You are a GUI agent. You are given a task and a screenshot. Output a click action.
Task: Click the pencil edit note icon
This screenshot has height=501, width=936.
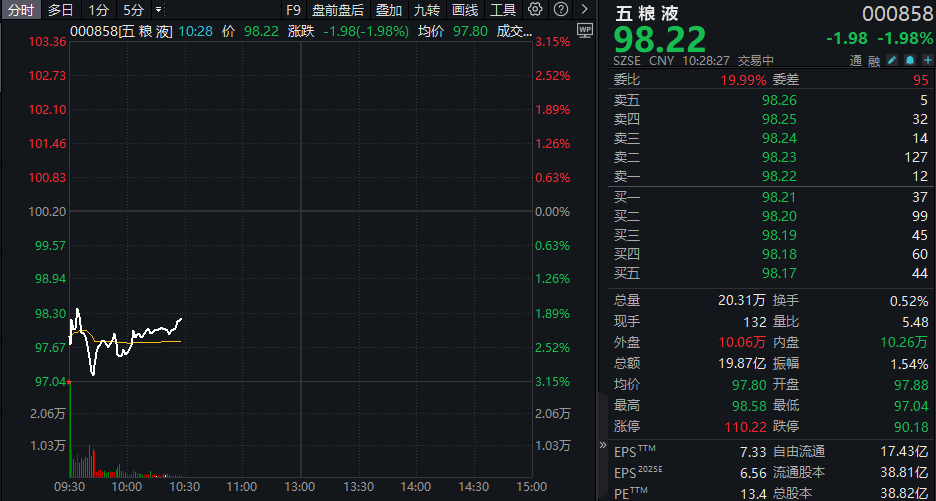click(884, 61)
